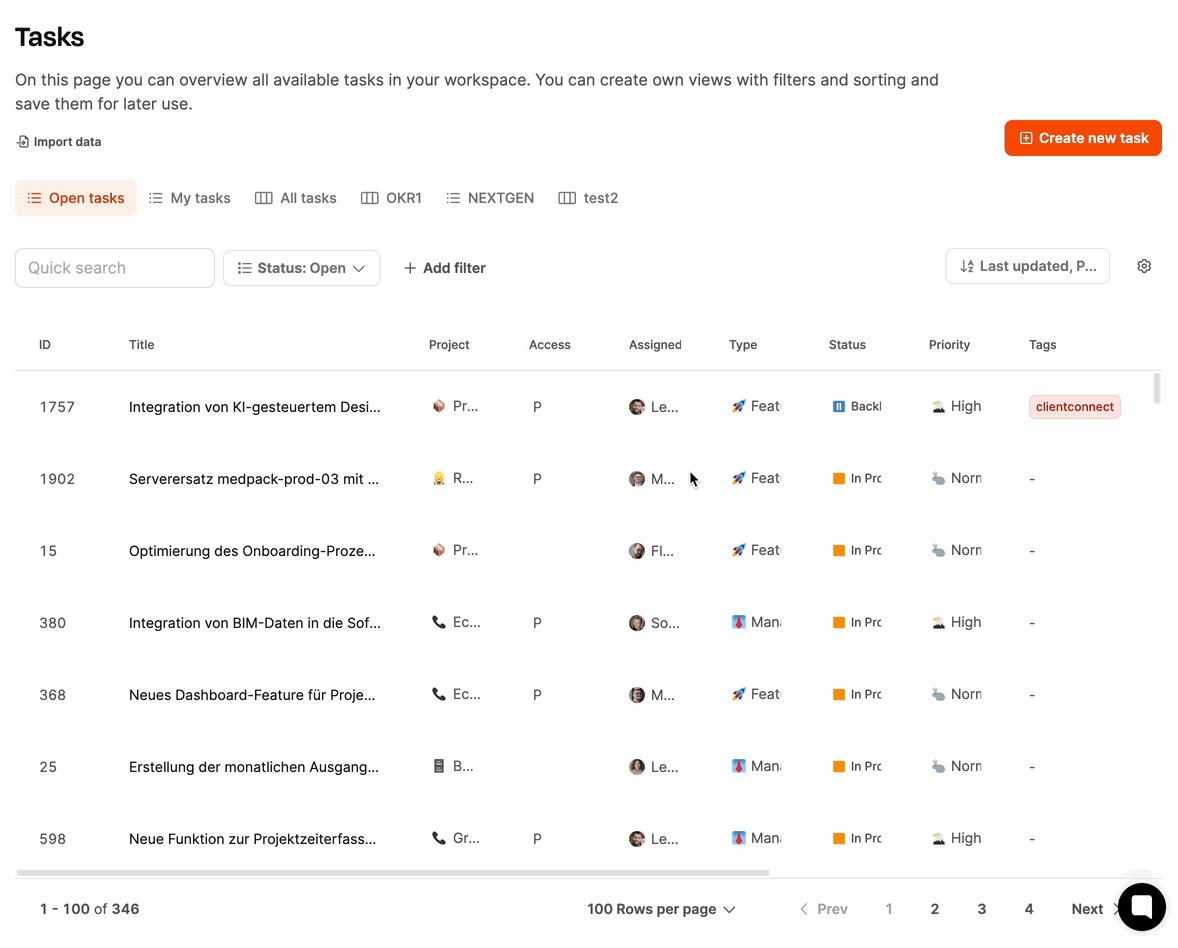Screen dimensions: 1178x948
Task: Click the orange status square for task 1902
Action: (x=839, y=478)
